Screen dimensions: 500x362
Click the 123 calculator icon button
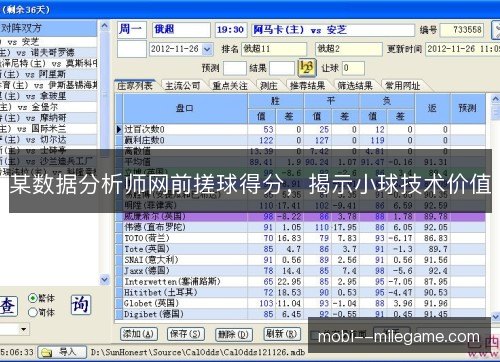(x=306, y=68)
